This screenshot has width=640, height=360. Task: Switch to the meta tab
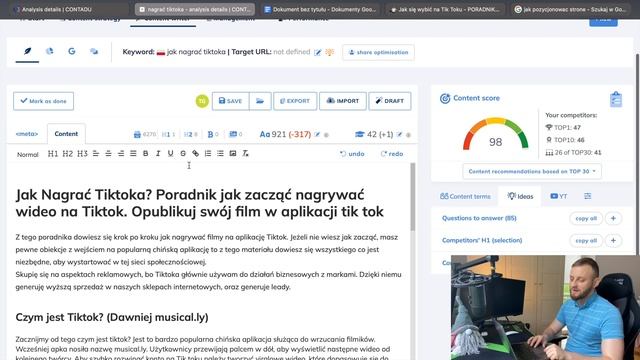27,134
